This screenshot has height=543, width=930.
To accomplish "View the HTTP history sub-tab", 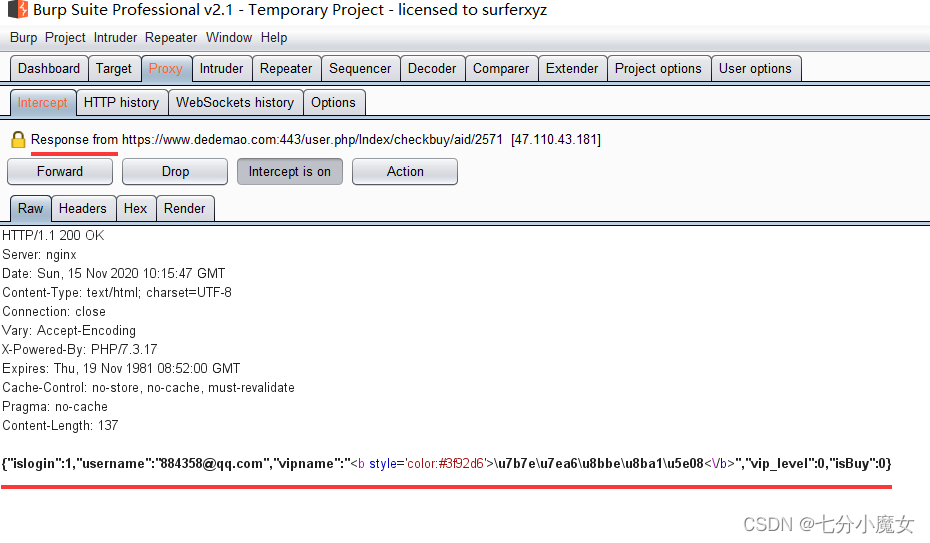I will 122,103.
